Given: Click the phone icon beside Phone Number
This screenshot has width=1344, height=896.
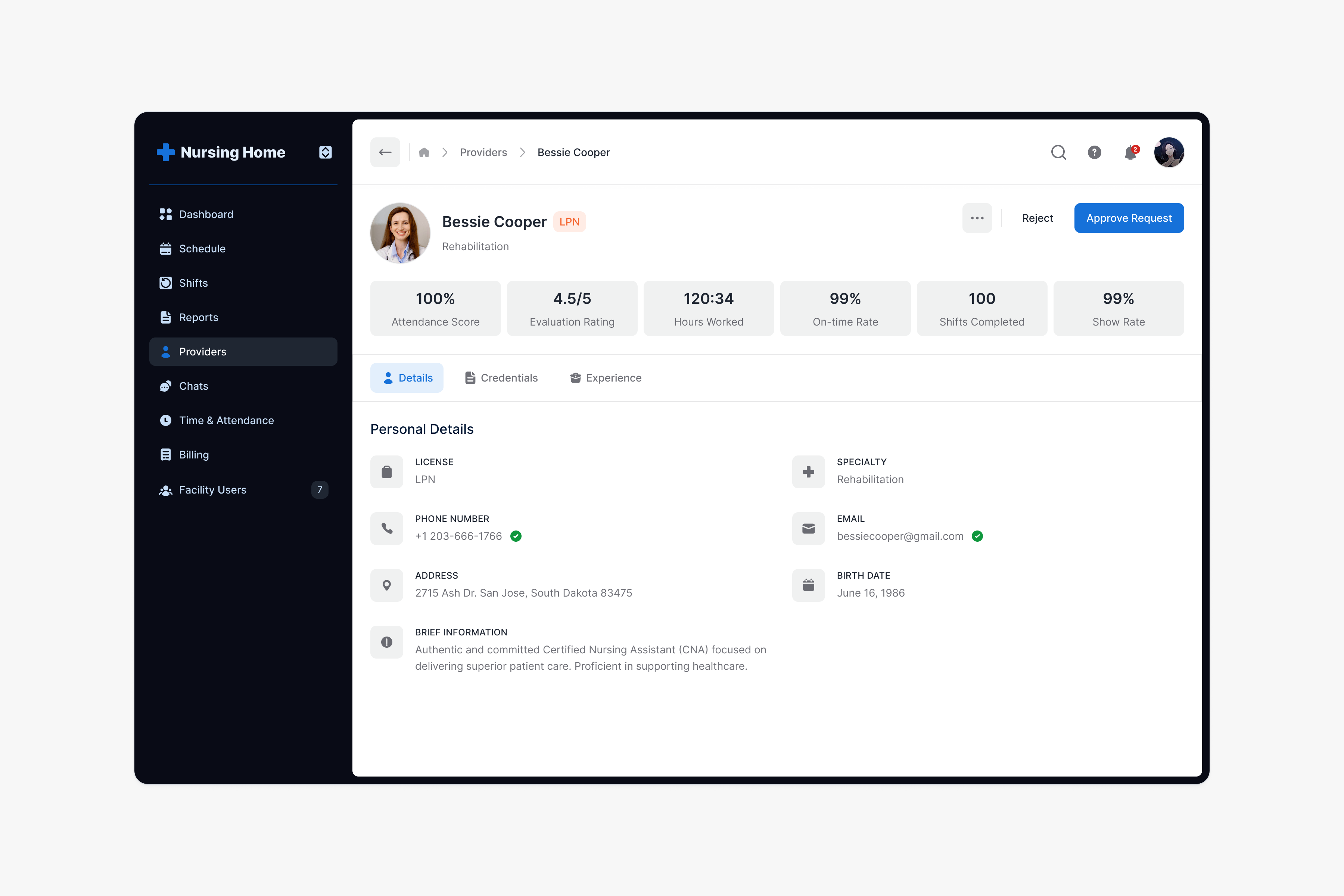Looking at the screenshot, I should [387, 529].
